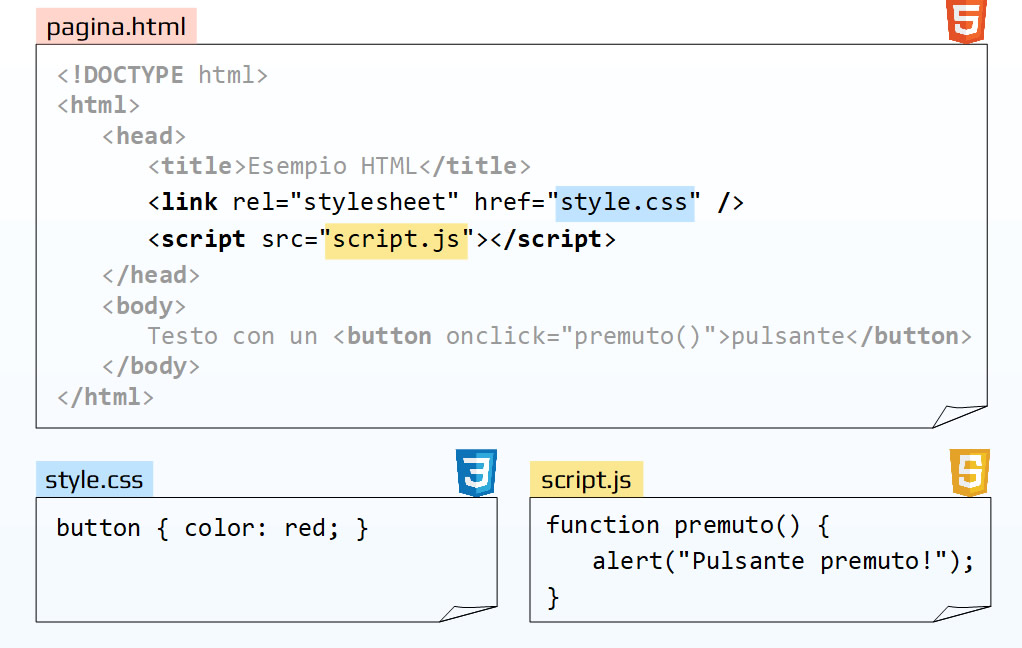The image size is (1022, 648).
Task: Click the orange HTML5 logo icon
Action: coord(966,22)
